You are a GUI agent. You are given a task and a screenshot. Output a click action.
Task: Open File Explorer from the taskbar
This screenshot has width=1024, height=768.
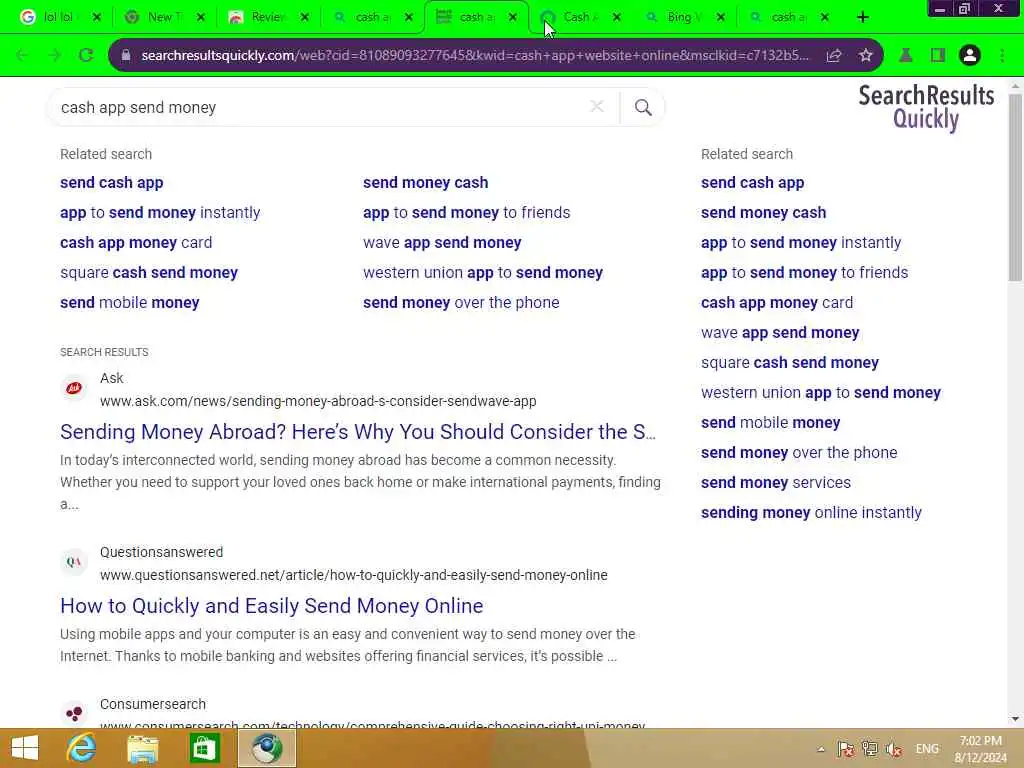(142, 749)
